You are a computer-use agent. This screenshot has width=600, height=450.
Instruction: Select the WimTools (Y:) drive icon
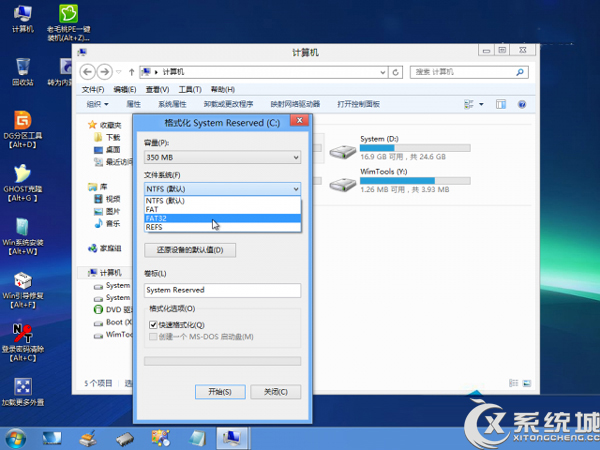coord(343,184)
